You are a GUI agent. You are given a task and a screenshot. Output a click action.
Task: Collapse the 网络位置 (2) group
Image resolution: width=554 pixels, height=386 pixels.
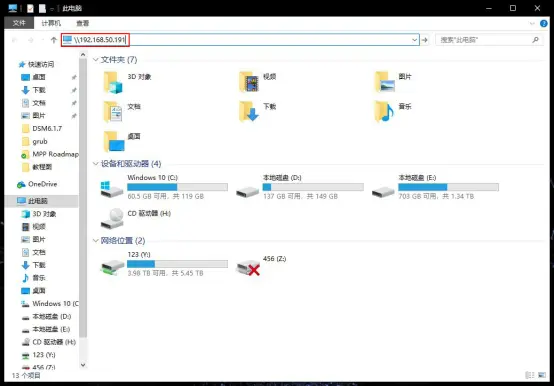click(95, 240)
